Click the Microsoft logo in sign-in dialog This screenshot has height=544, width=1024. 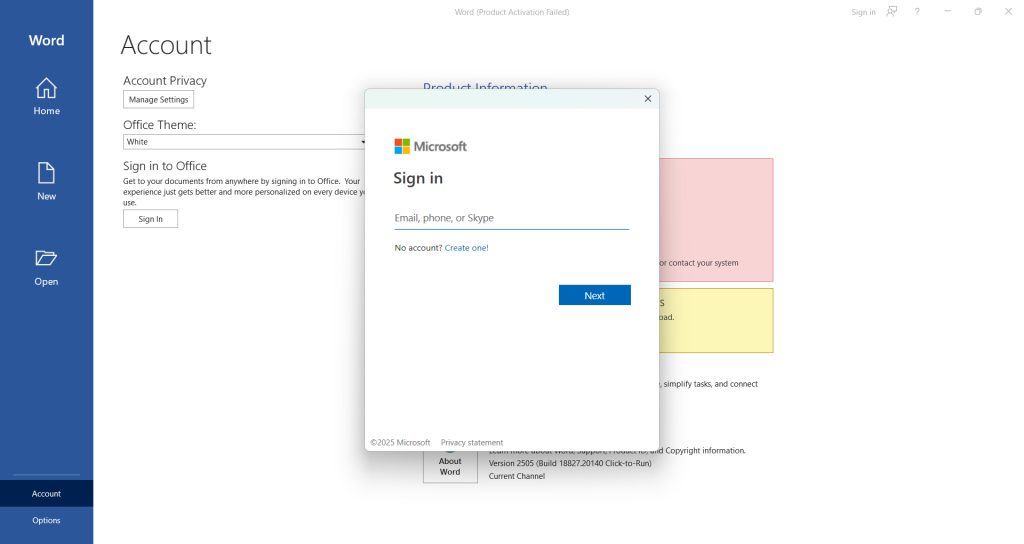[x=430, y=146]
